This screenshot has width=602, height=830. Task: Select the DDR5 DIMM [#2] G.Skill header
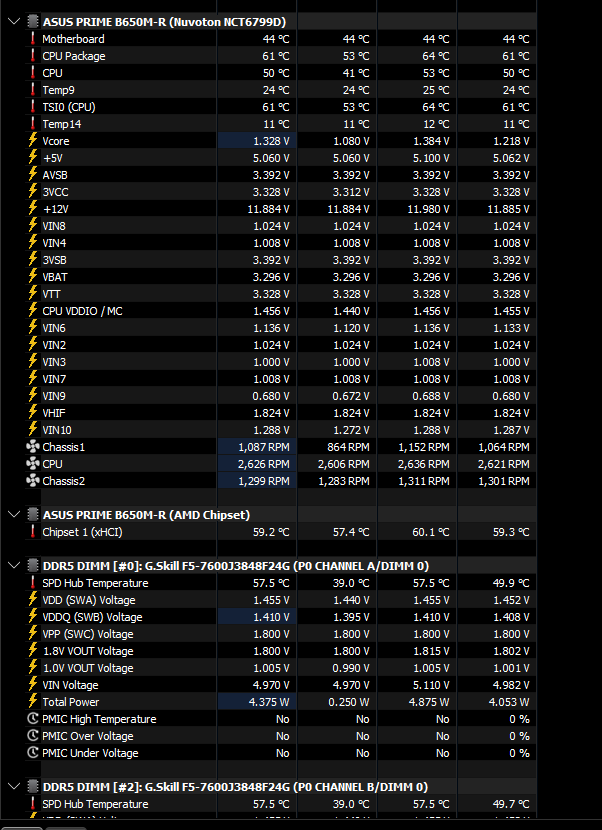click(236, 787)
